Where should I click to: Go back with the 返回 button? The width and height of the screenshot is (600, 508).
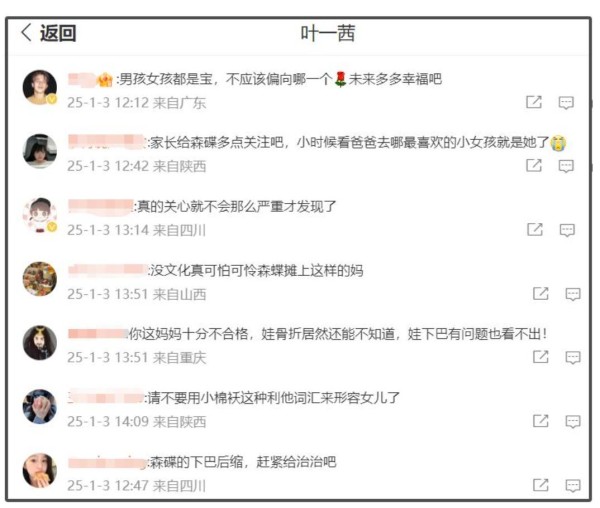coord(48,33)
